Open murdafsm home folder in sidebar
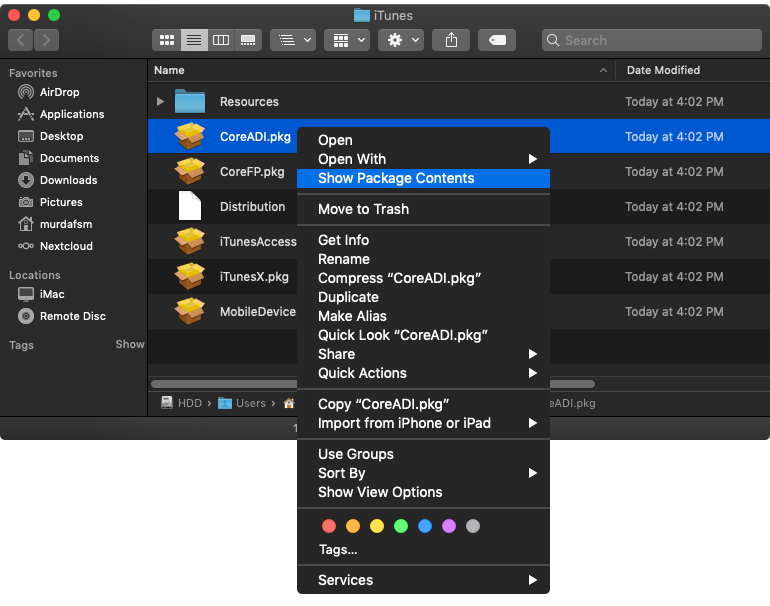 coord(55,224)
